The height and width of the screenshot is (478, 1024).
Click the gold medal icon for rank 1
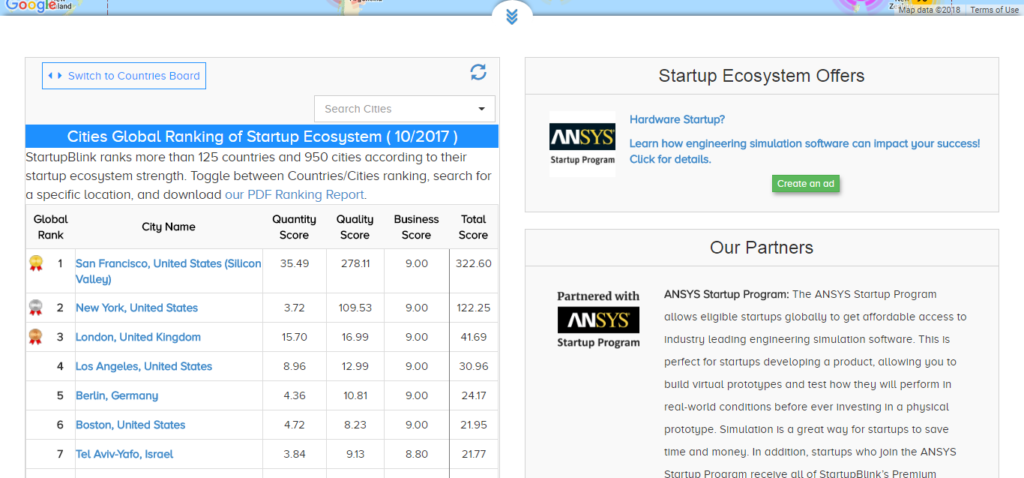click(x=37, y=264)
